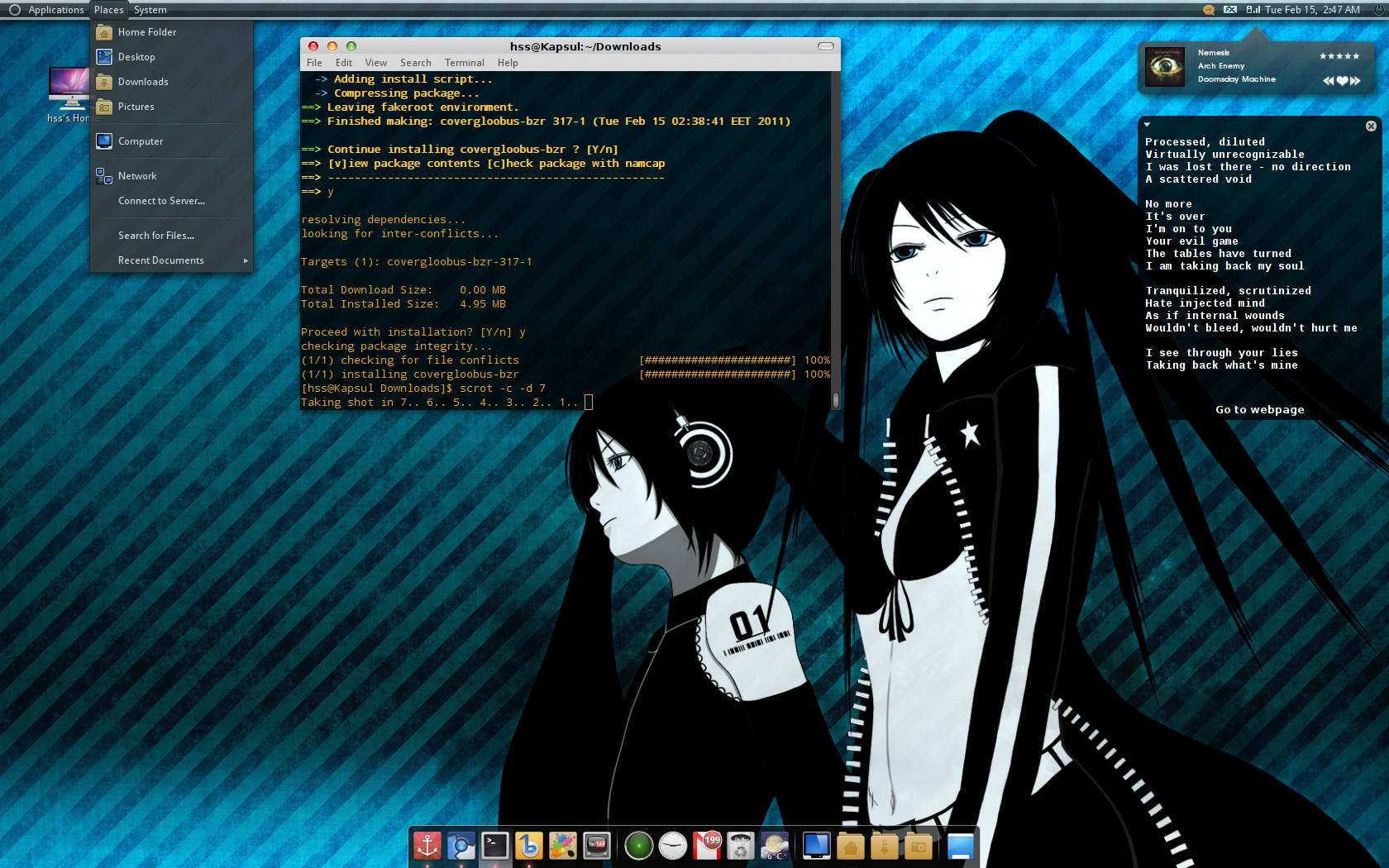Image resolution: width=1389 pixels, height=868 pixels.
Task: Open Gmail icon showing 199 unread
Action: coord(707,846)
